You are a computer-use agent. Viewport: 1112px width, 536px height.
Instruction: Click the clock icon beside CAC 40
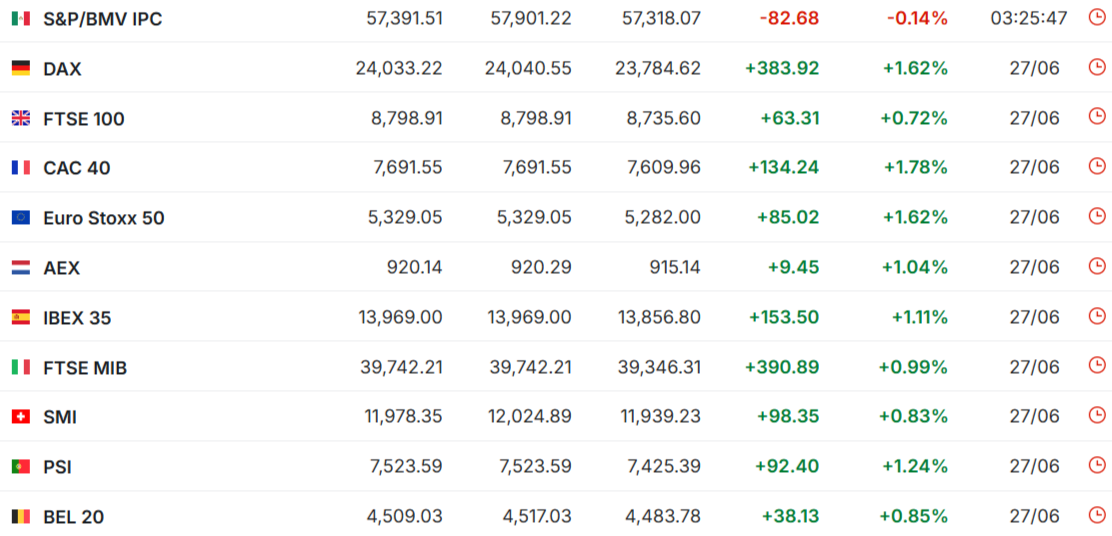1096,166
